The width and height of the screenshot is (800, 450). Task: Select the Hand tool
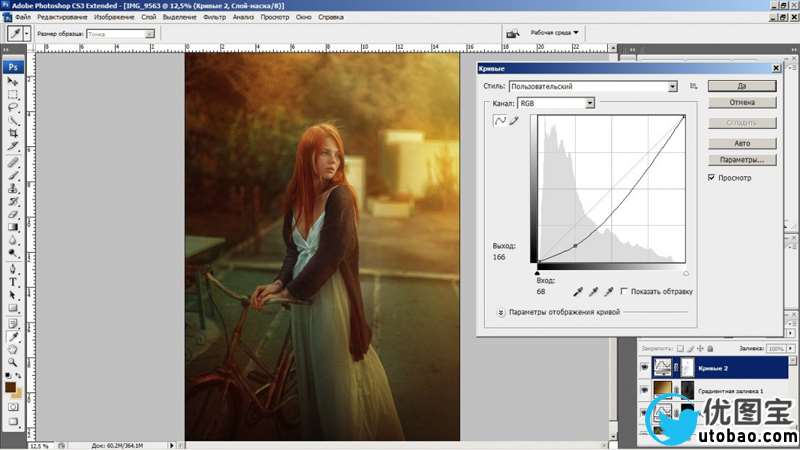tap(13, 349)
